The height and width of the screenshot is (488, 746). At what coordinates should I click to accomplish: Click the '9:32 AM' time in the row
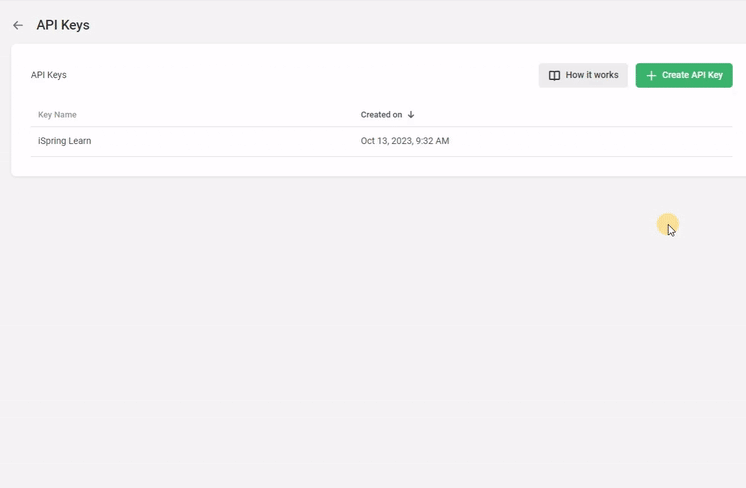pos(431,141)
